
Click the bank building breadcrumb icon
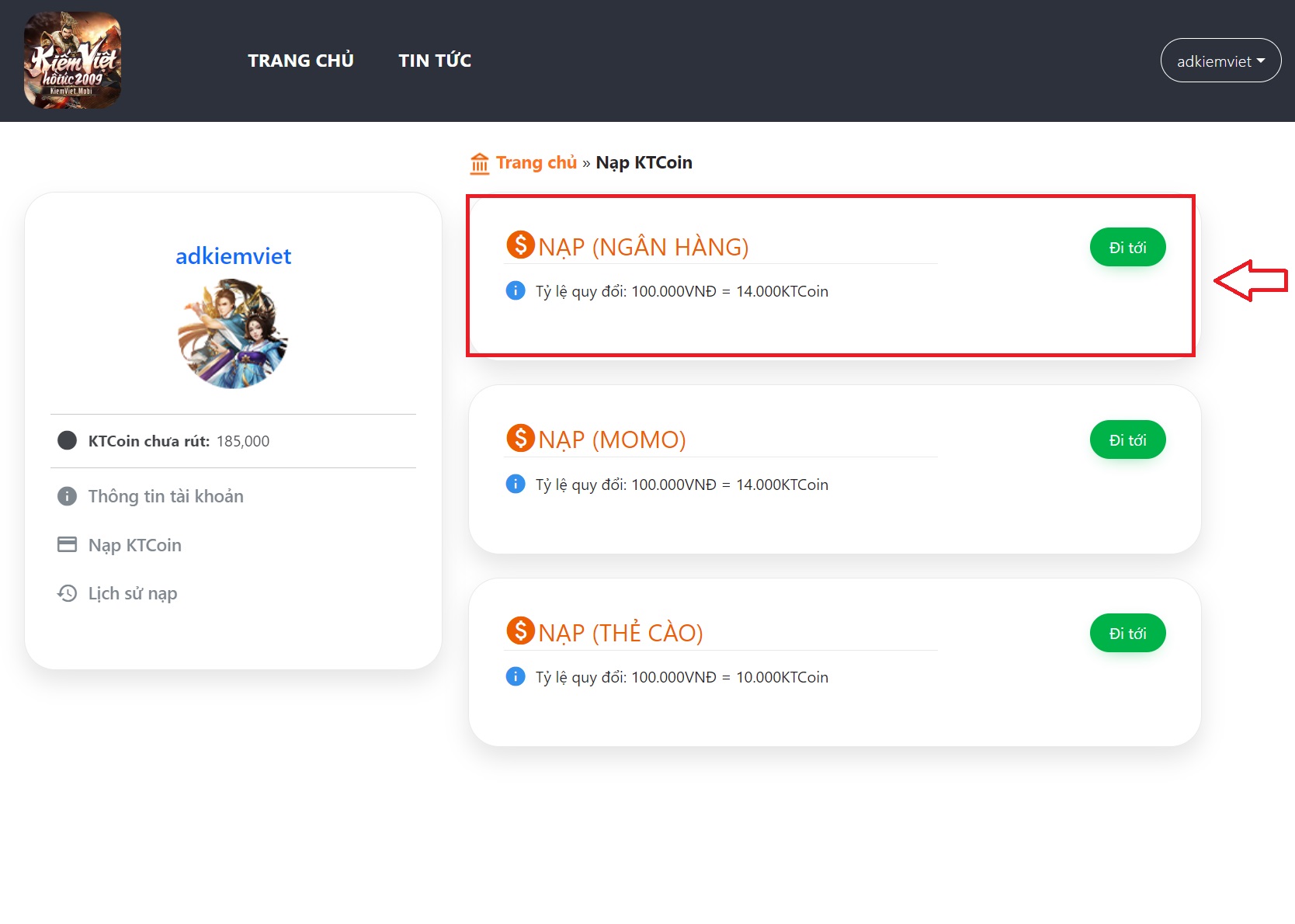480,163
